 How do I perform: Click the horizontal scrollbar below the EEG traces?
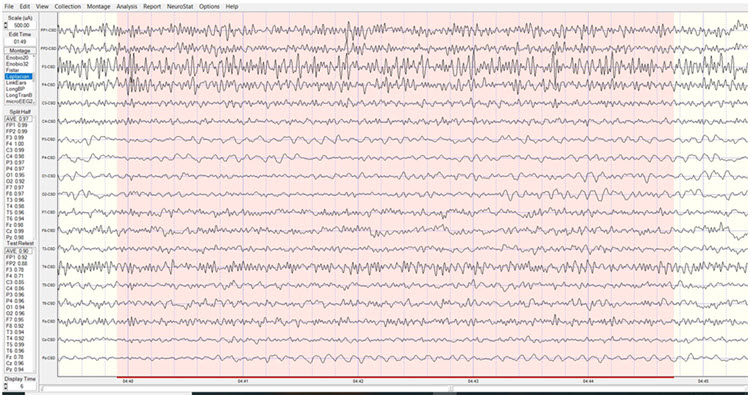[x=395, y=389]
